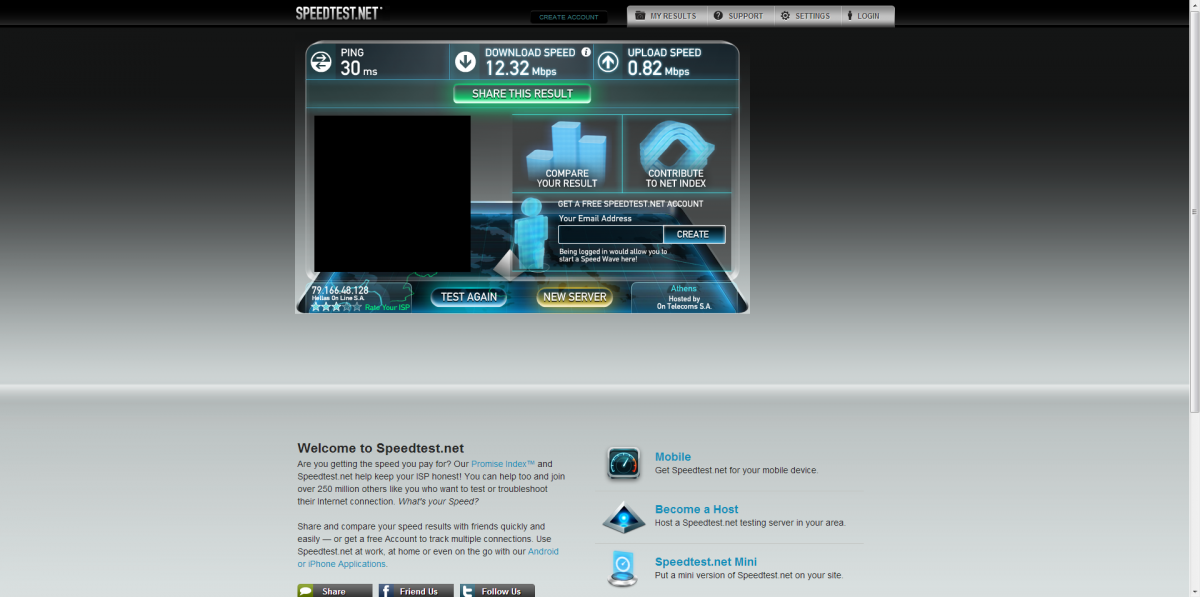The image size is (1200, 597).
Task: Open the Speedtest.net Mini link
Action: click(706, 562)
